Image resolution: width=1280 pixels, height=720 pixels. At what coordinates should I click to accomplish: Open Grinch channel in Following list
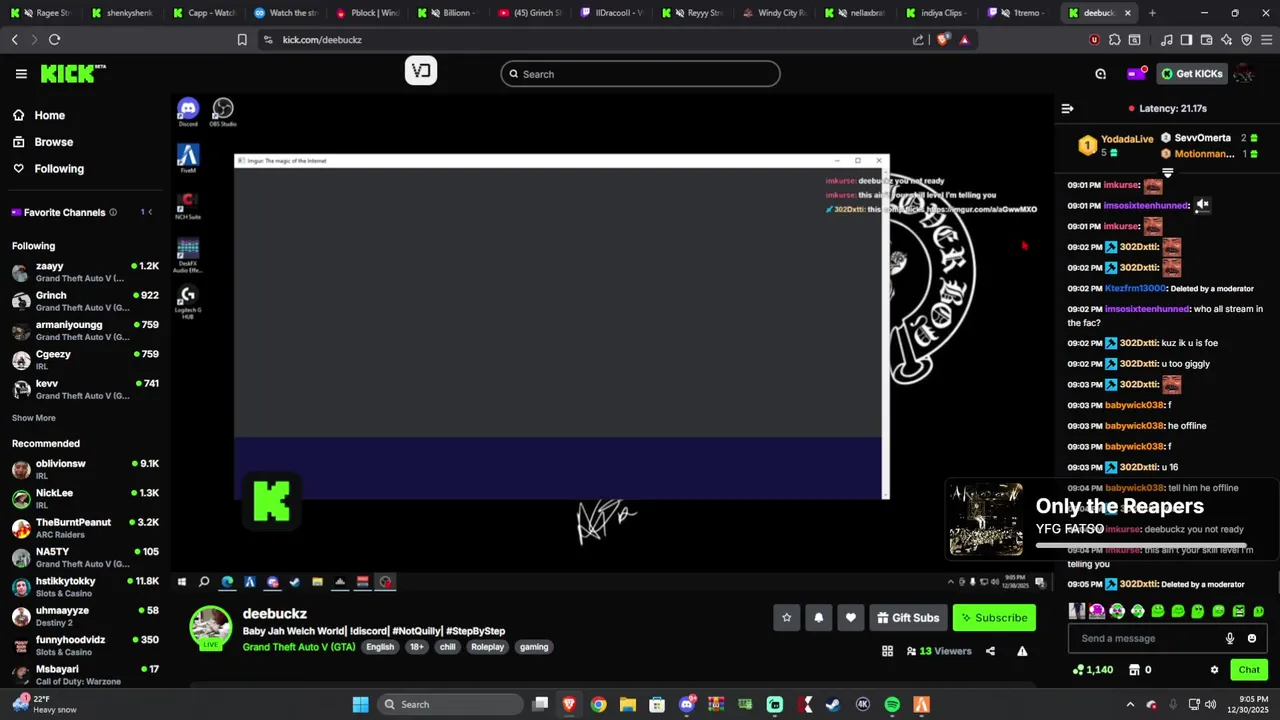coord(85,301)
